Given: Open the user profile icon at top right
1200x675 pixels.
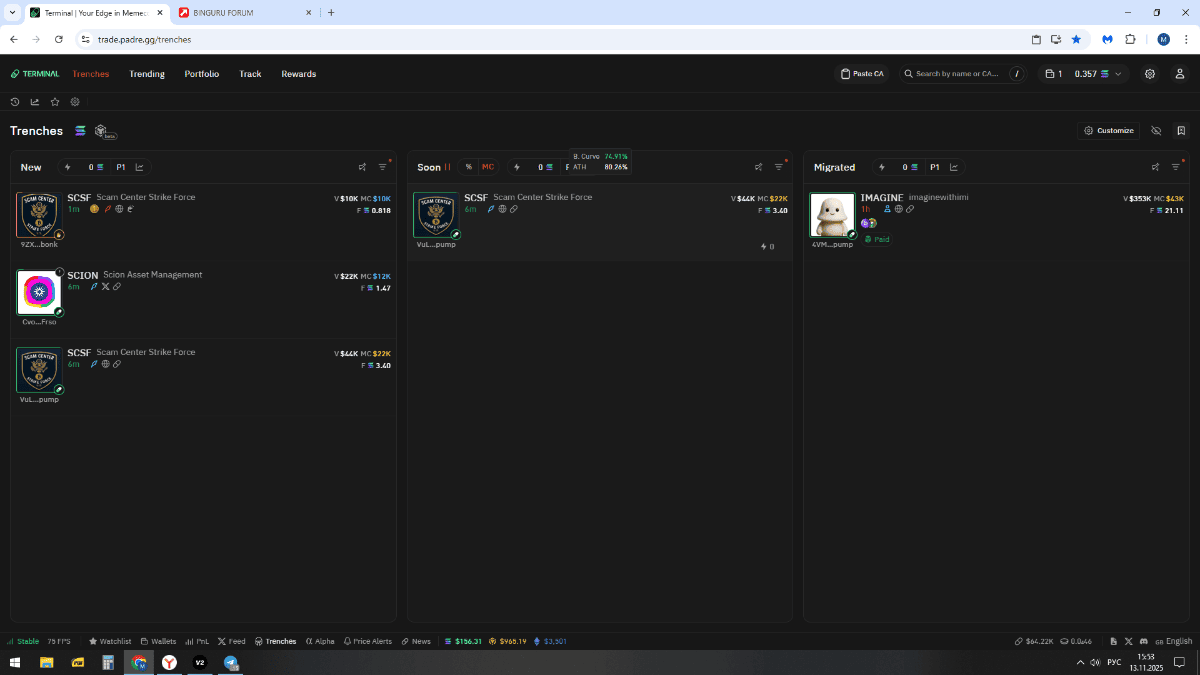Looking at the screenshot, I should tap(1180, 74).
